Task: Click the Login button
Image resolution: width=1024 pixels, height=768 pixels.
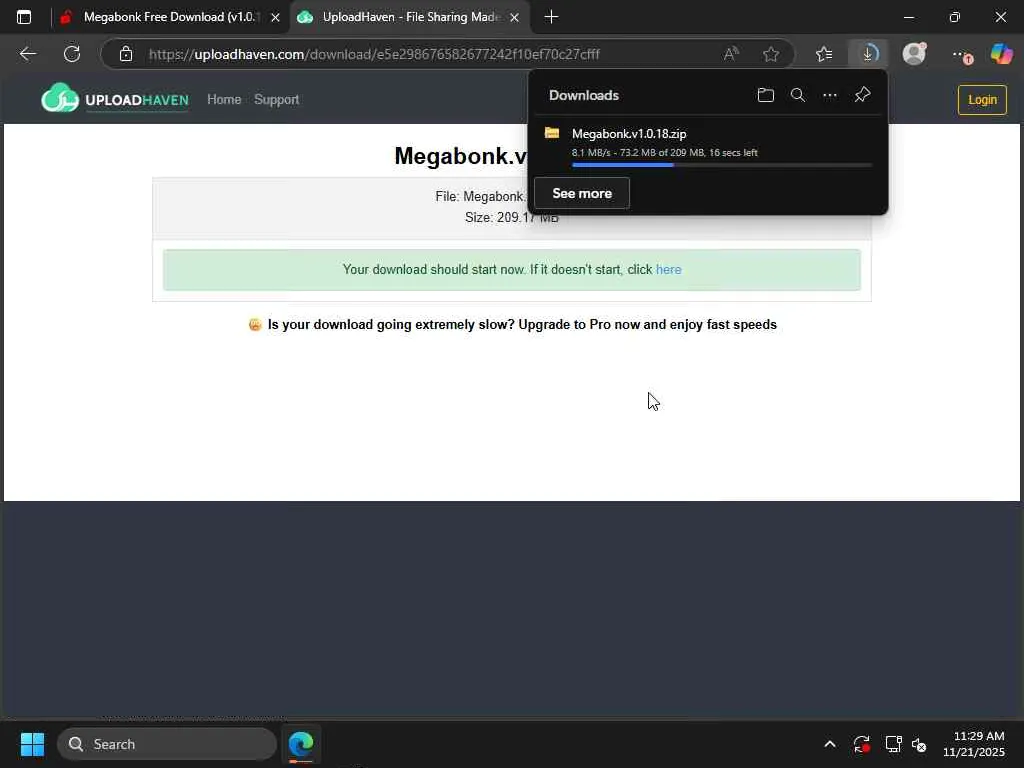Action: [982, 99]
